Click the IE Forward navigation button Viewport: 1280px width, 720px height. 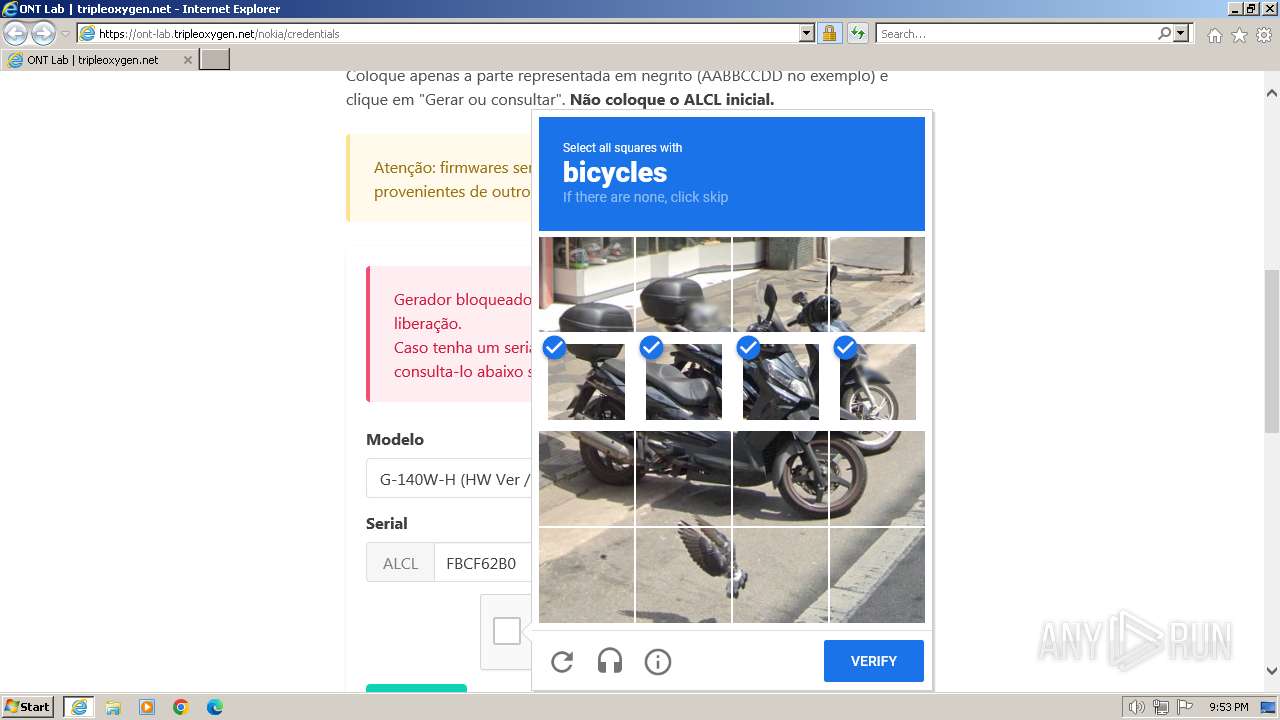point(43,34)
